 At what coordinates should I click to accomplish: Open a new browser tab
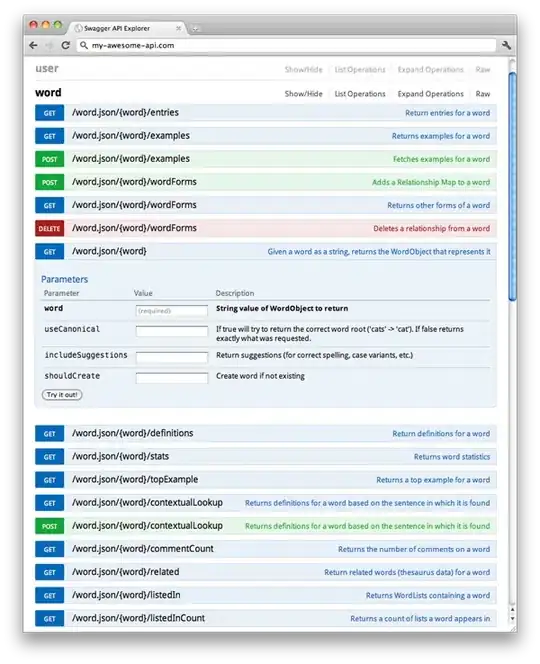[195, 28]
